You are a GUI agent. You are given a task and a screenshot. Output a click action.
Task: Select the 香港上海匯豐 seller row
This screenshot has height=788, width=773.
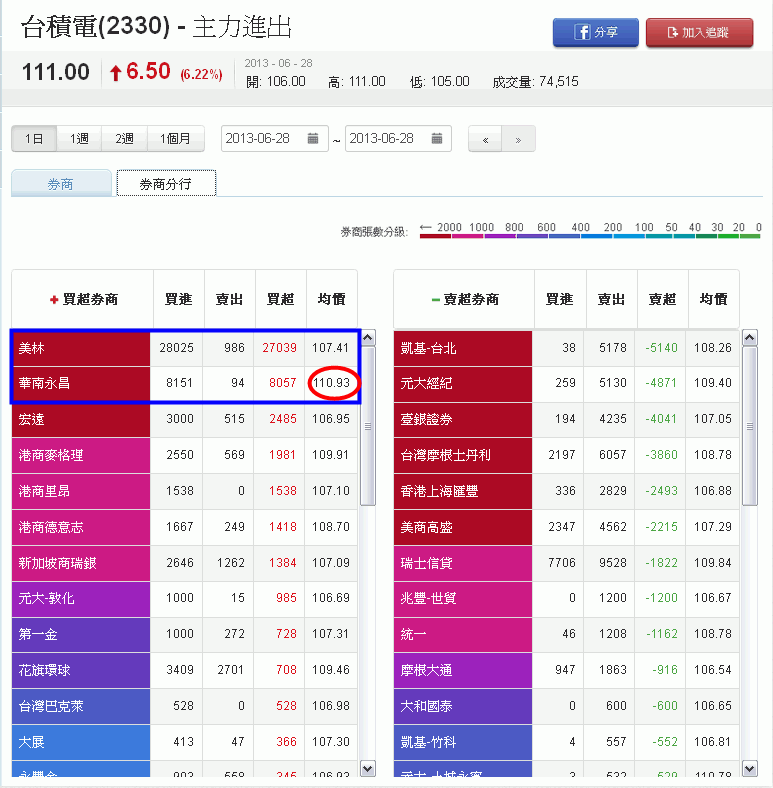coord(566,491)
